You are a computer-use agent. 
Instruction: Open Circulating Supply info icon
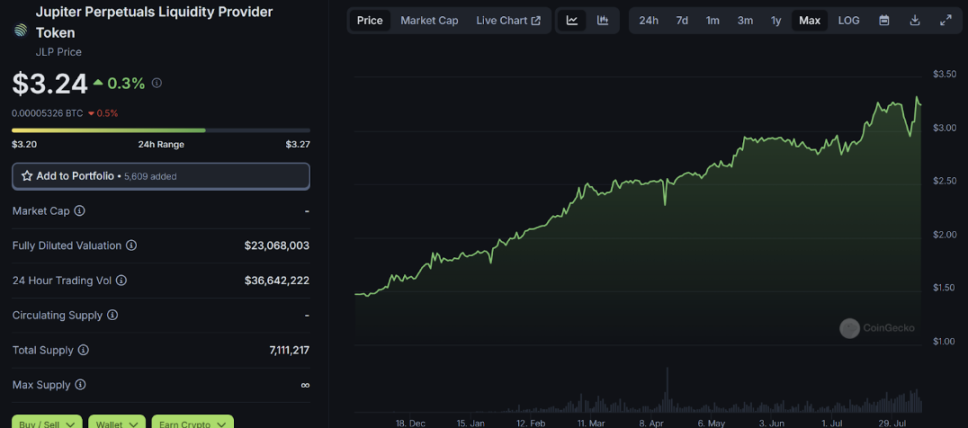tap(112, 315)
